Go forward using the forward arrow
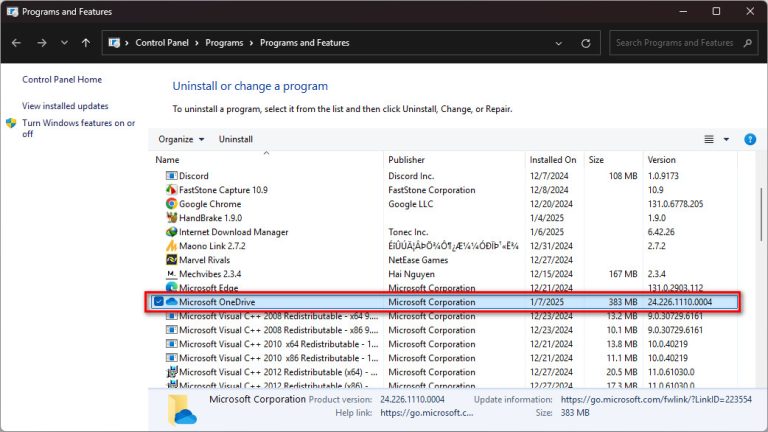Image resolution: width=768 pixels, height=432 pixels. [42, 43]
